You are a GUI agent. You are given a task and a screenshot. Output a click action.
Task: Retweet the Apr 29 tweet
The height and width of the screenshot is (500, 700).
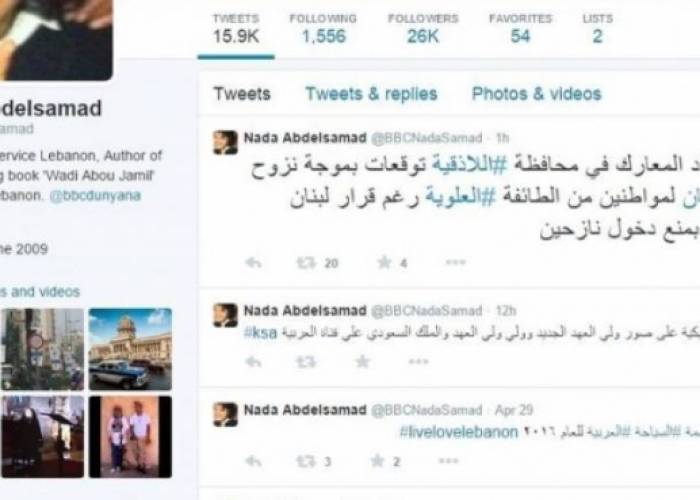click(306, 461)
